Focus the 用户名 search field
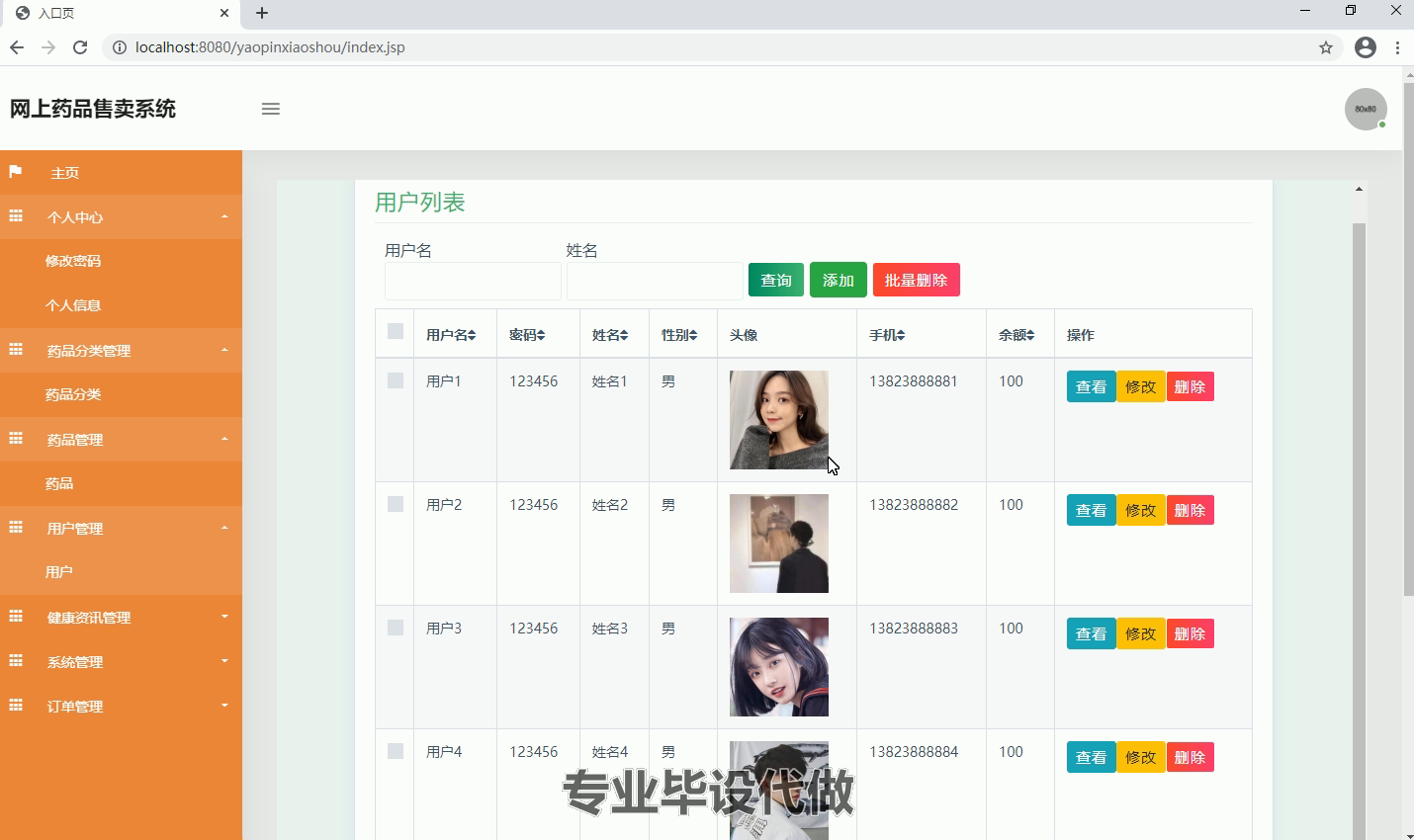The height and width of the screenshot is (840, 1414). point(473,281)
